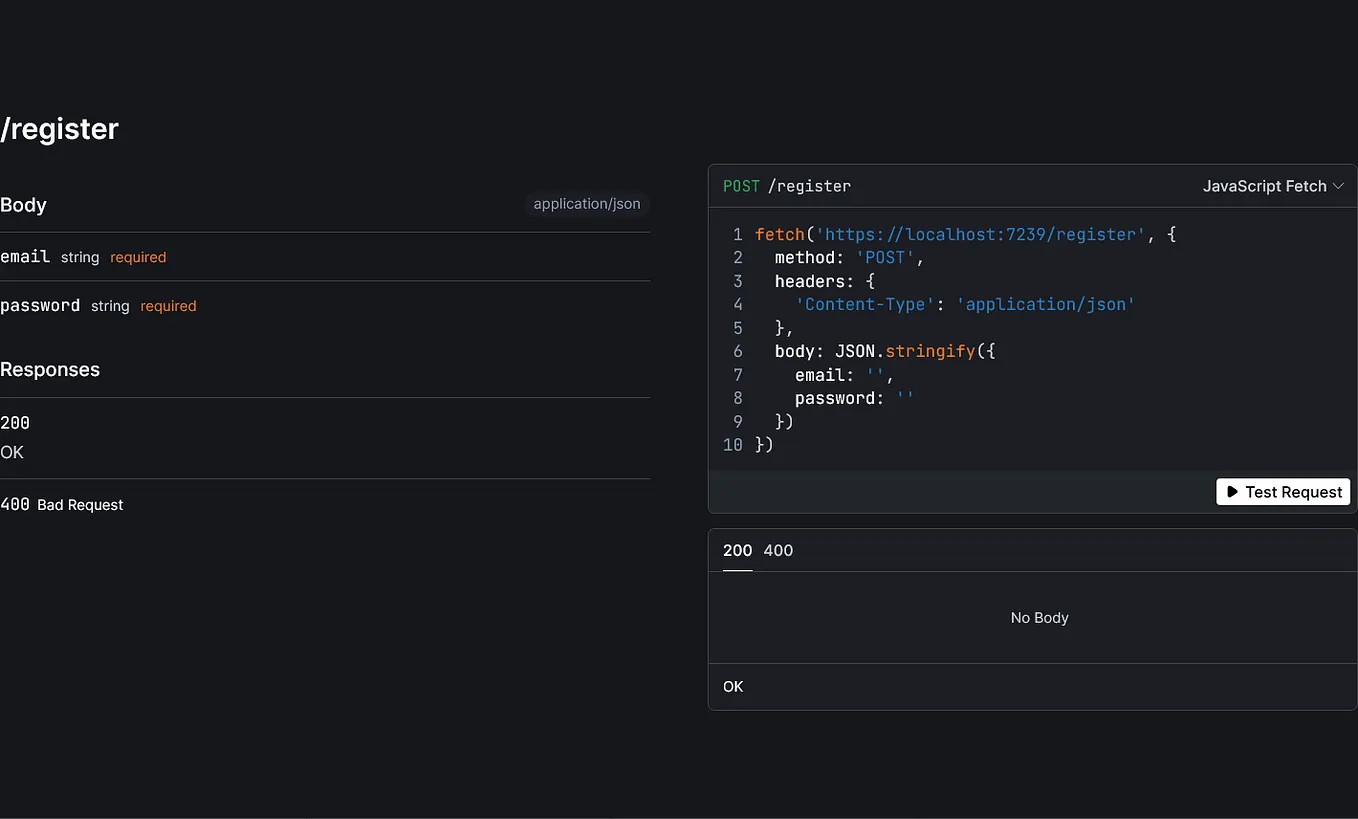Screen dimensions: 1358x819
Task: Click the required tag beside email
Action: pyautogui.click(x=138, y=257)
